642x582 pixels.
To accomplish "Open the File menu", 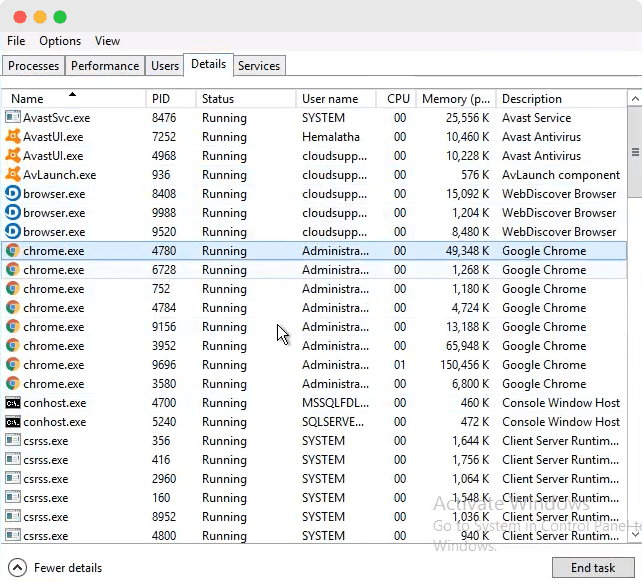I will [x=16, y=41].
